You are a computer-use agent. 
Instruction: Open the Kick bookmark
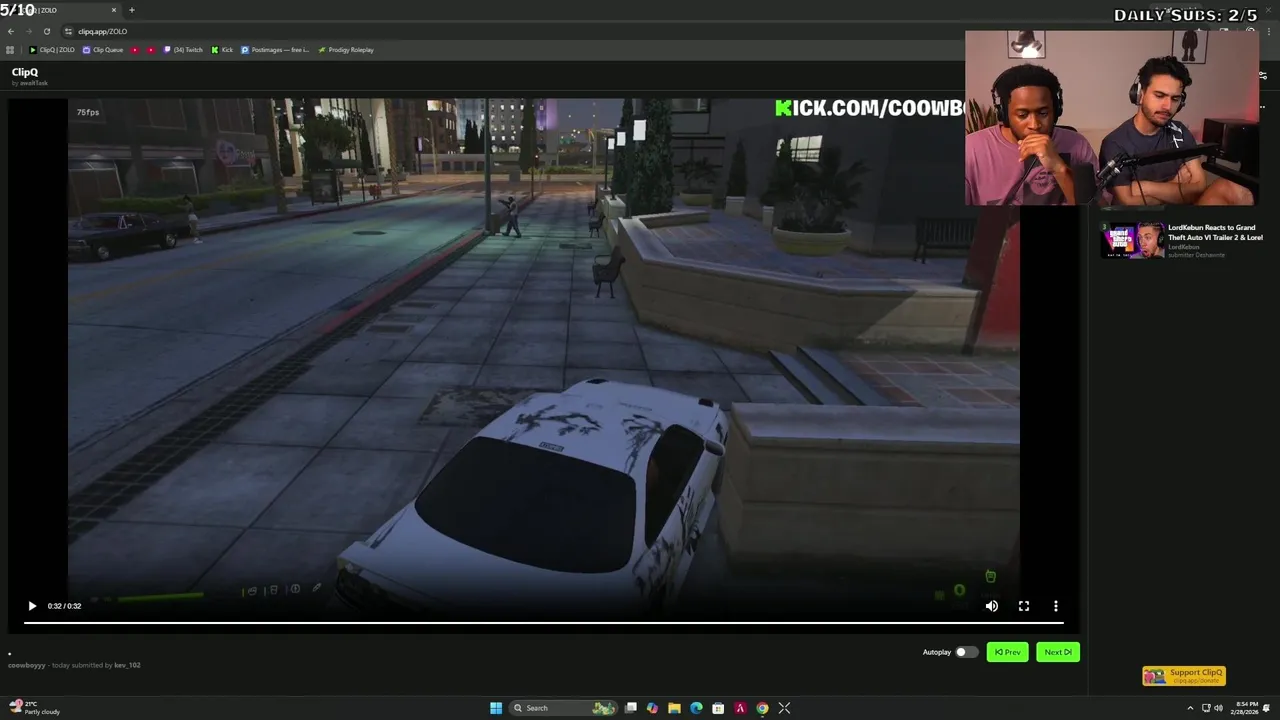(222, 50)
